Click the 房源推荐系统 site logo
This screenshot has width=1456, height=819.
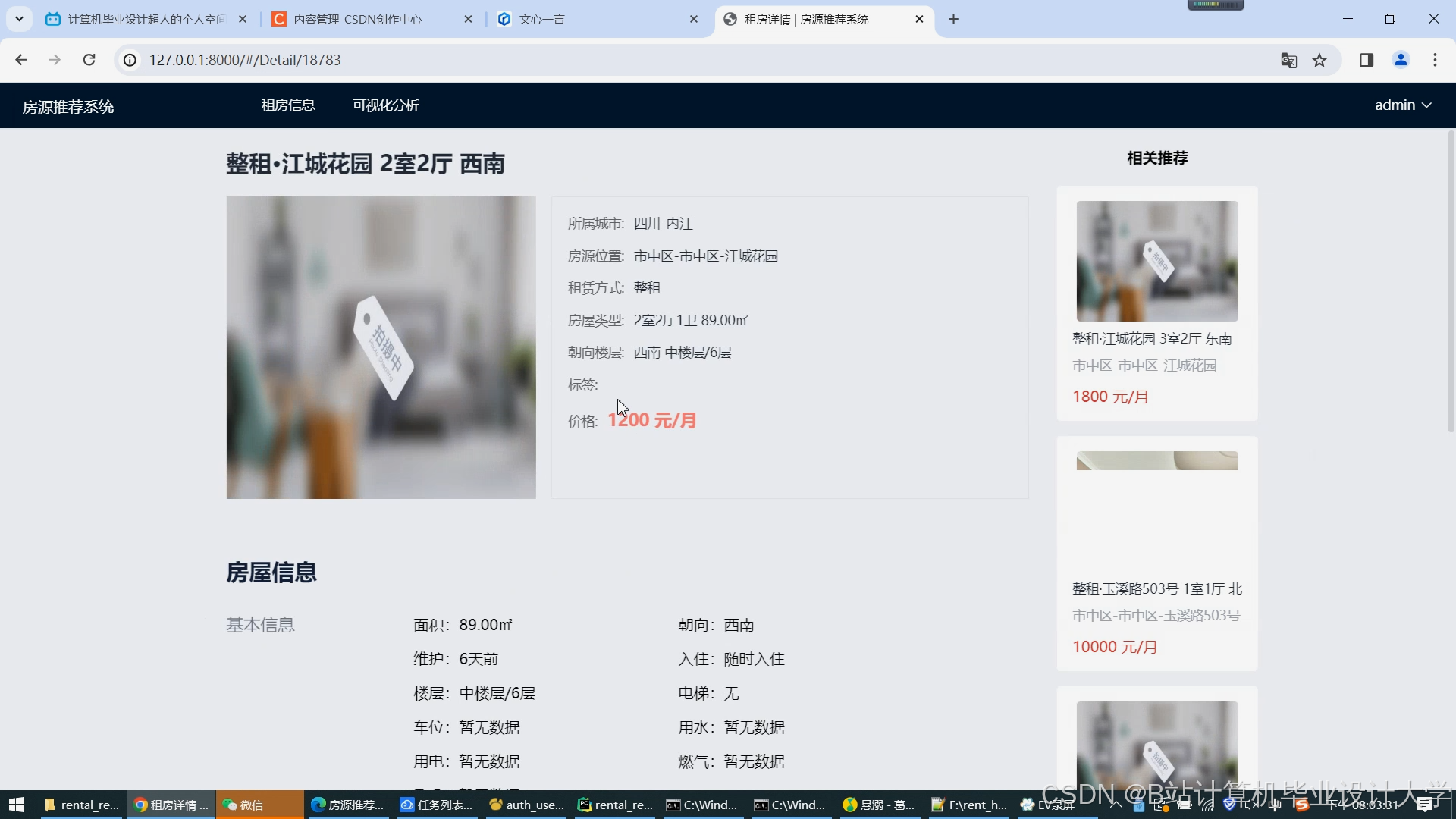click(x=68, y=106)
